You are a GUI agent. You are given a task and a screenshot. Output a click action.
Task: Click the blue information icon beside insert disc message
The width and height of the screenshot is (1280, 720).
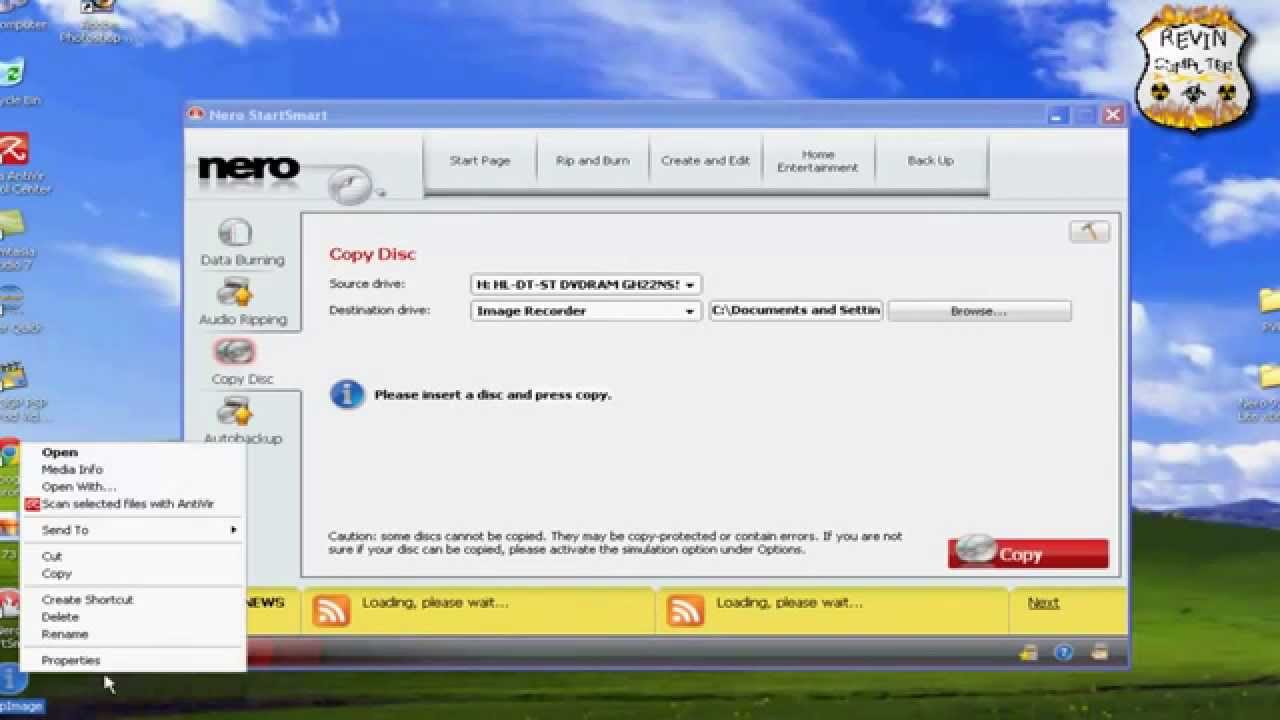[347, 394]
